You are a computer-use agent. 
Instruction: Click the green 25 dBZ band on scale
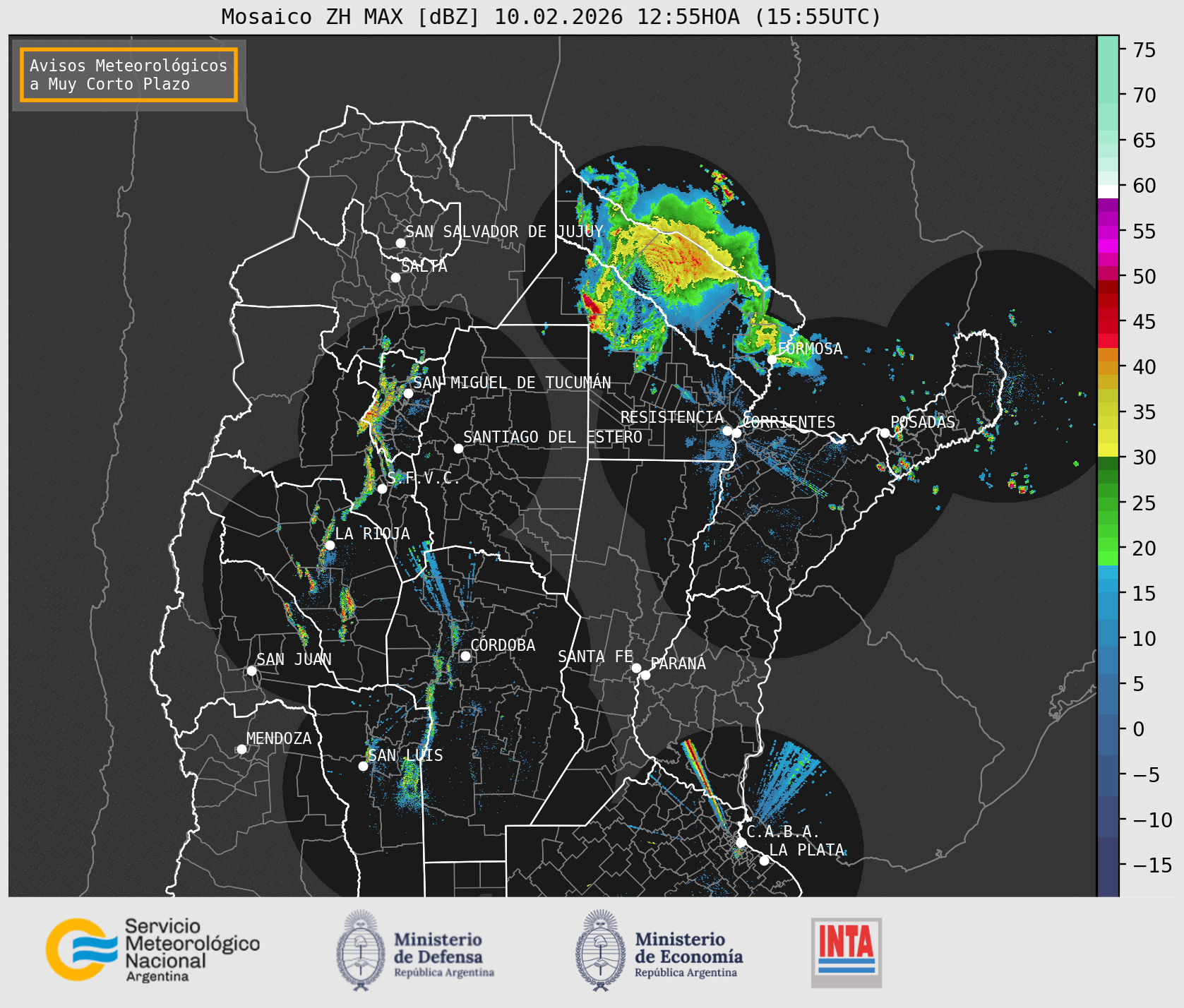point(1108,503)
